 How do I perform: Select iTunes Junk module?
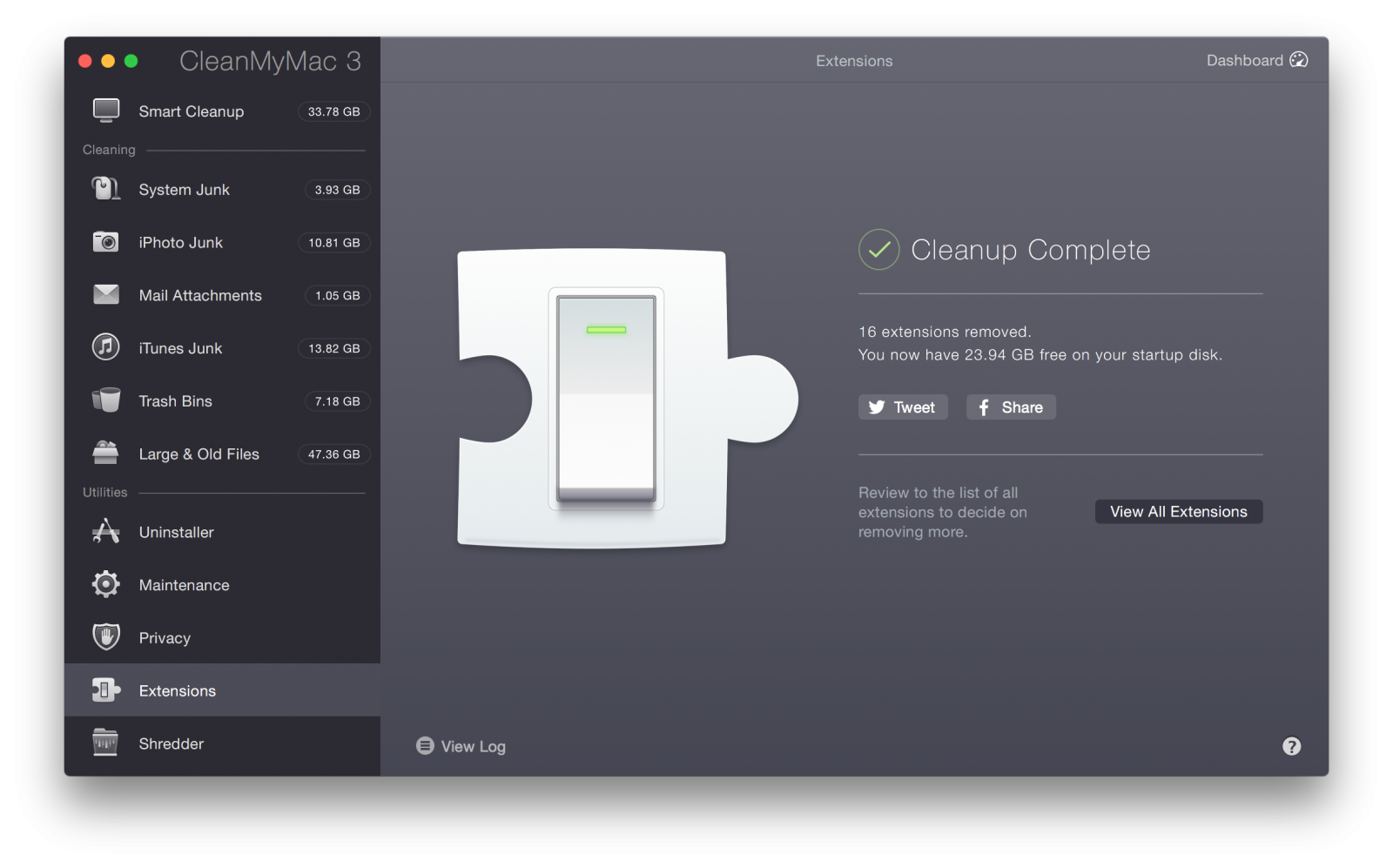[222, 348]
